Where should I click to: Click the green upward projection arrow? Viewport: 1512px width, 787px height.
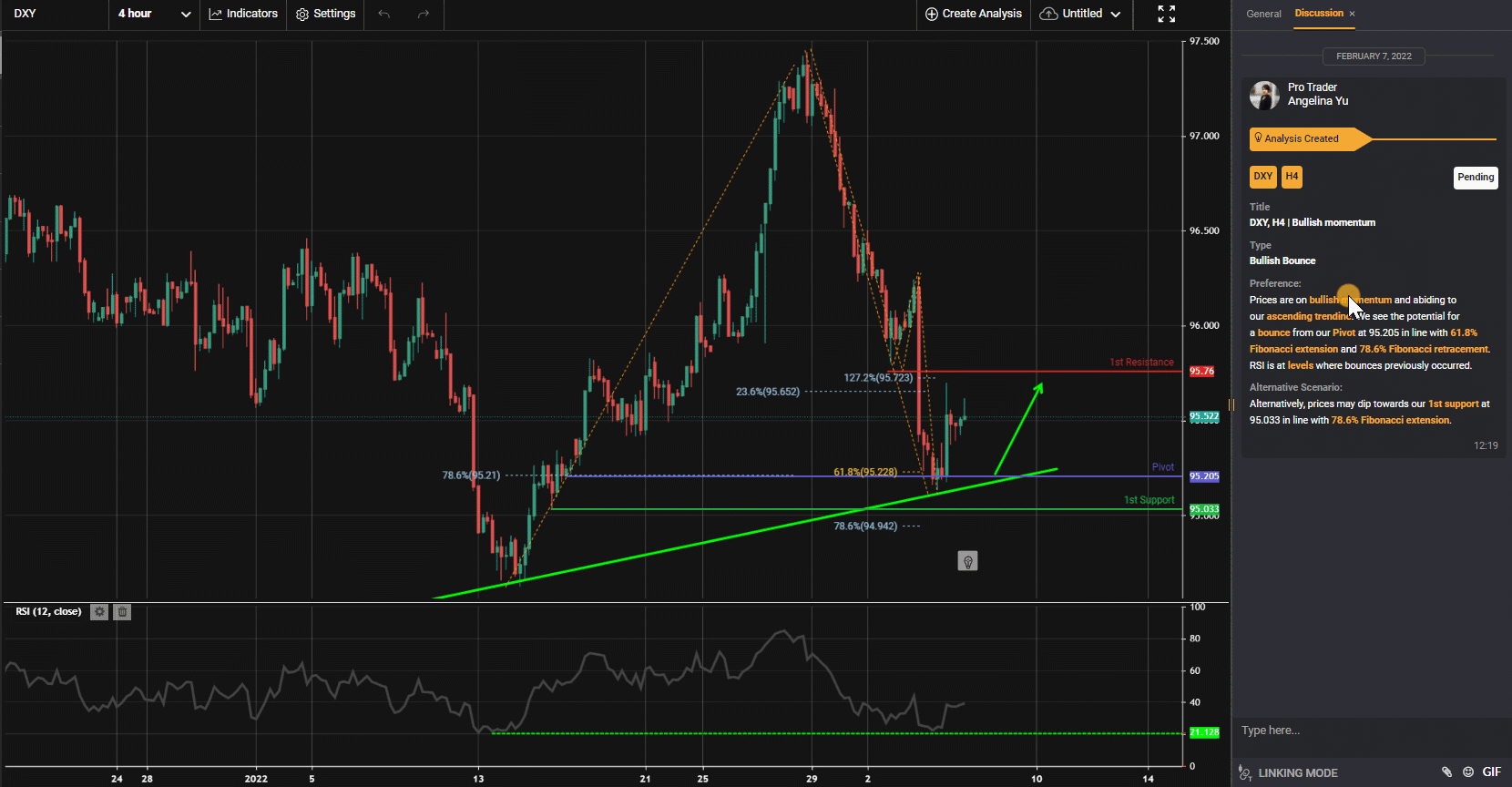point(1018,429)
